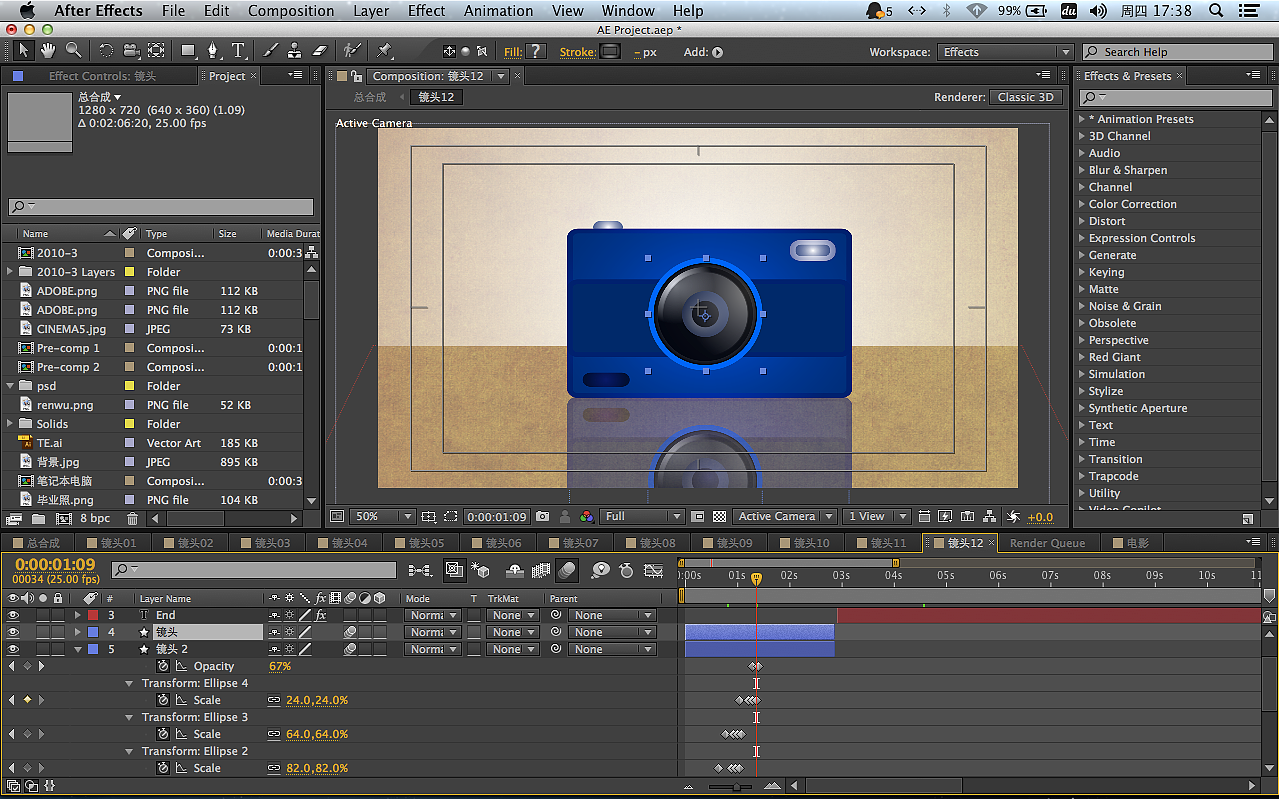
Task: Choose the Horizontal Type tool
Action: tap(239, 51)
